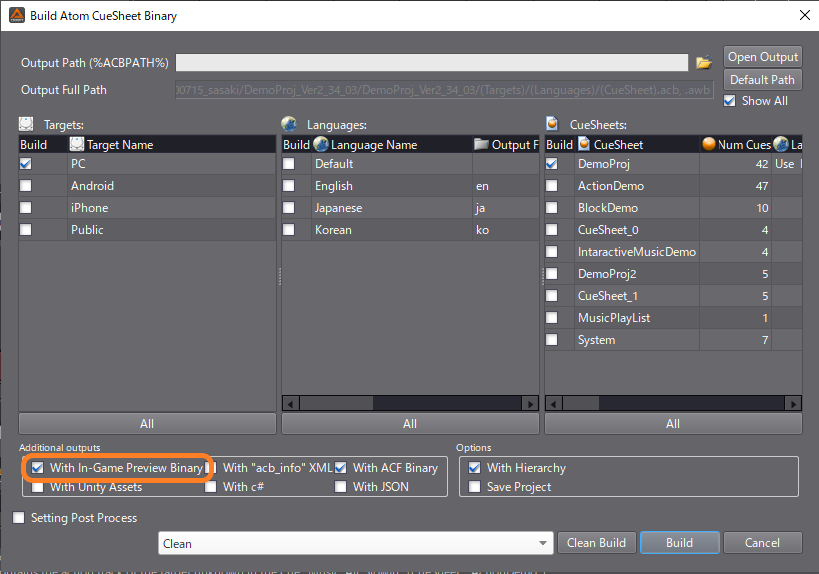Toggle With Hierarchy option checkbox
The height and width of the screenshot is (574, 819).
(475, 467)
